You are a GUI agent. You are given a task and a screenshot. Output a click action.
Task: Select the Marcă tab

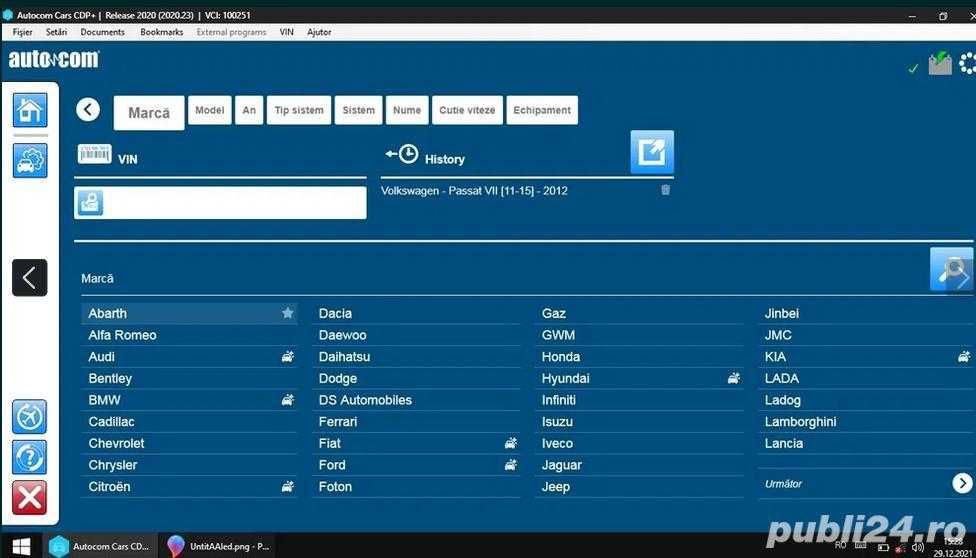(149, 113)
